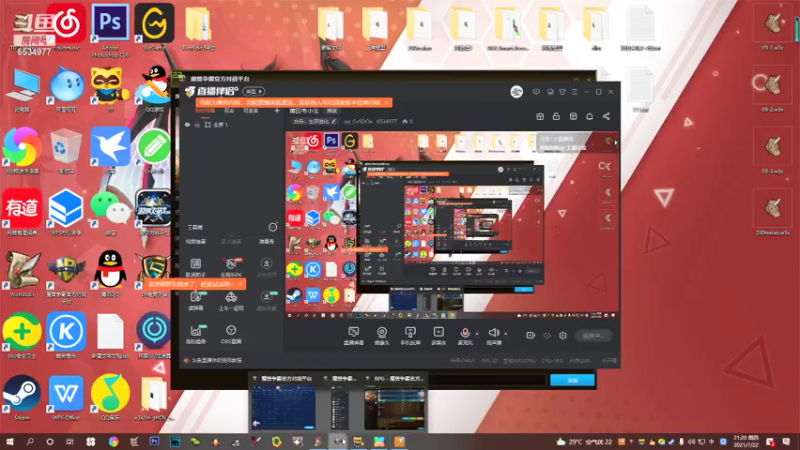The image size is (800, 450).
Task: Dismiss the orange banner at the top of the app
Action: point(387,103)
